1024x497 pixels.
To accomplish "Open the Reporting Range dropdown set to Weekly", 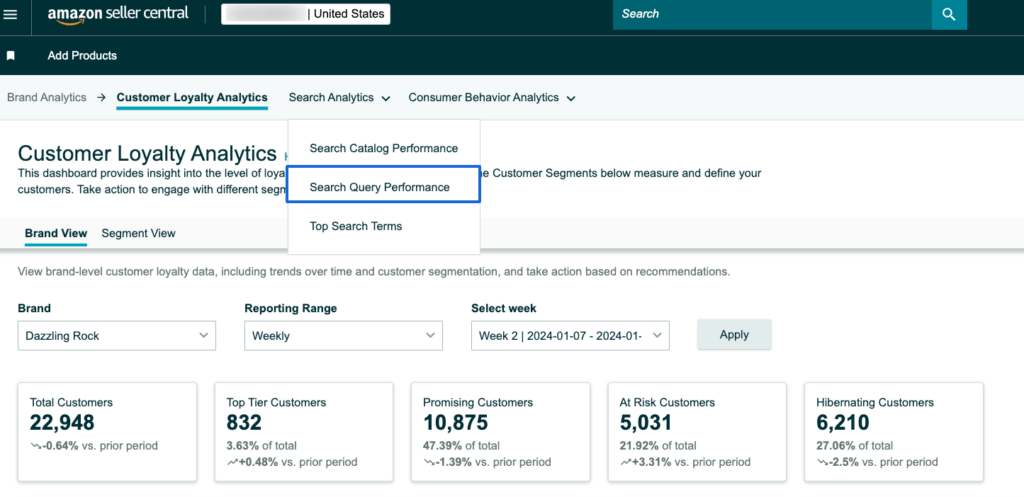I will click(344, 336).
